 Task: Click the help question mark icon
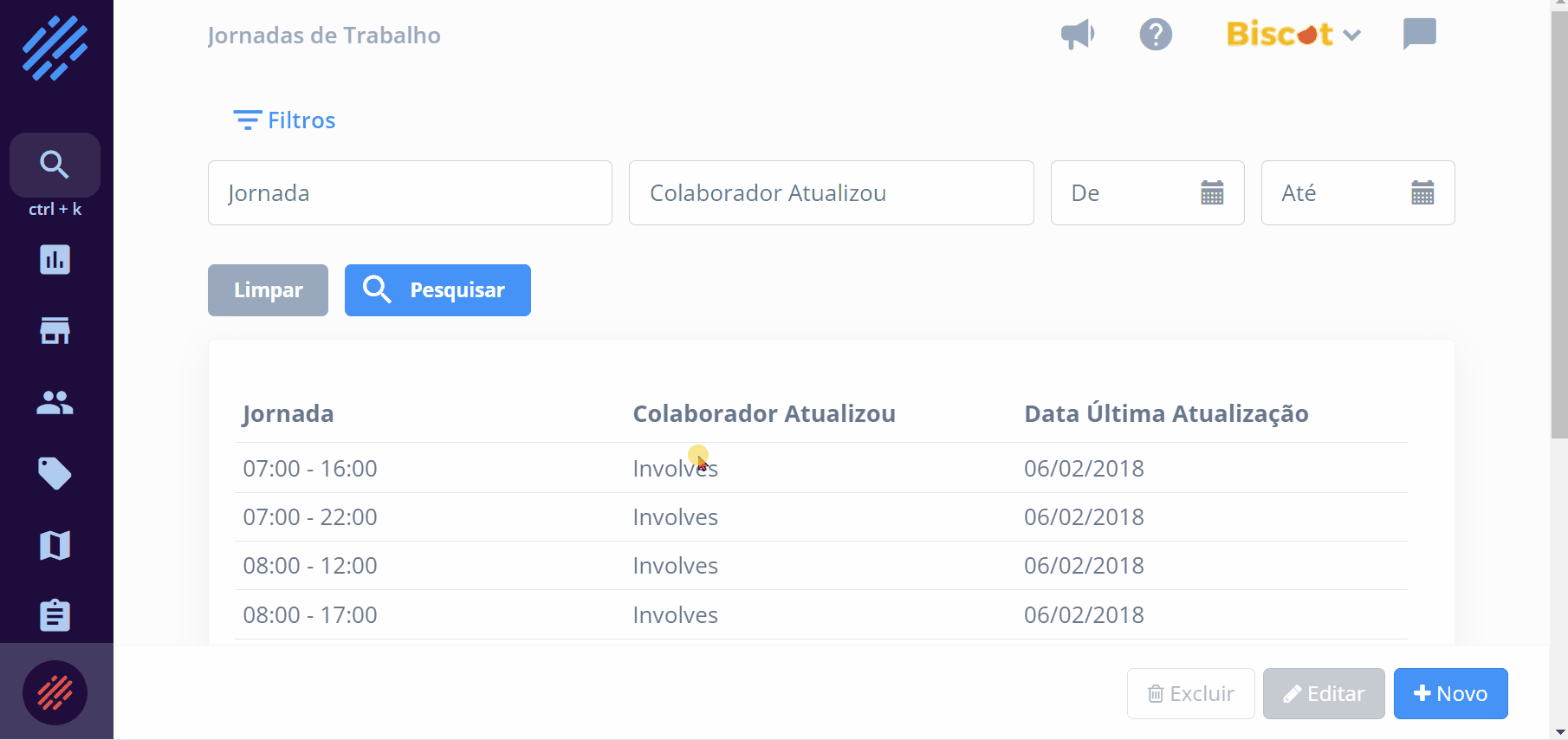tap(1156, 35)
